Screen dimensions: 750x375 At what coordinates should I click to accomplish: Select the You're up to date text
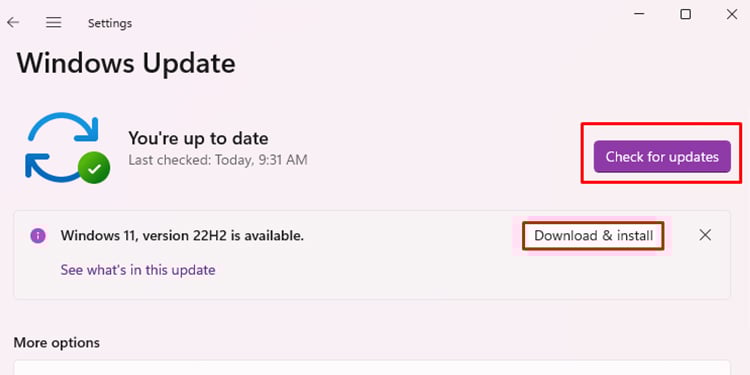click(x=198, y=138)
